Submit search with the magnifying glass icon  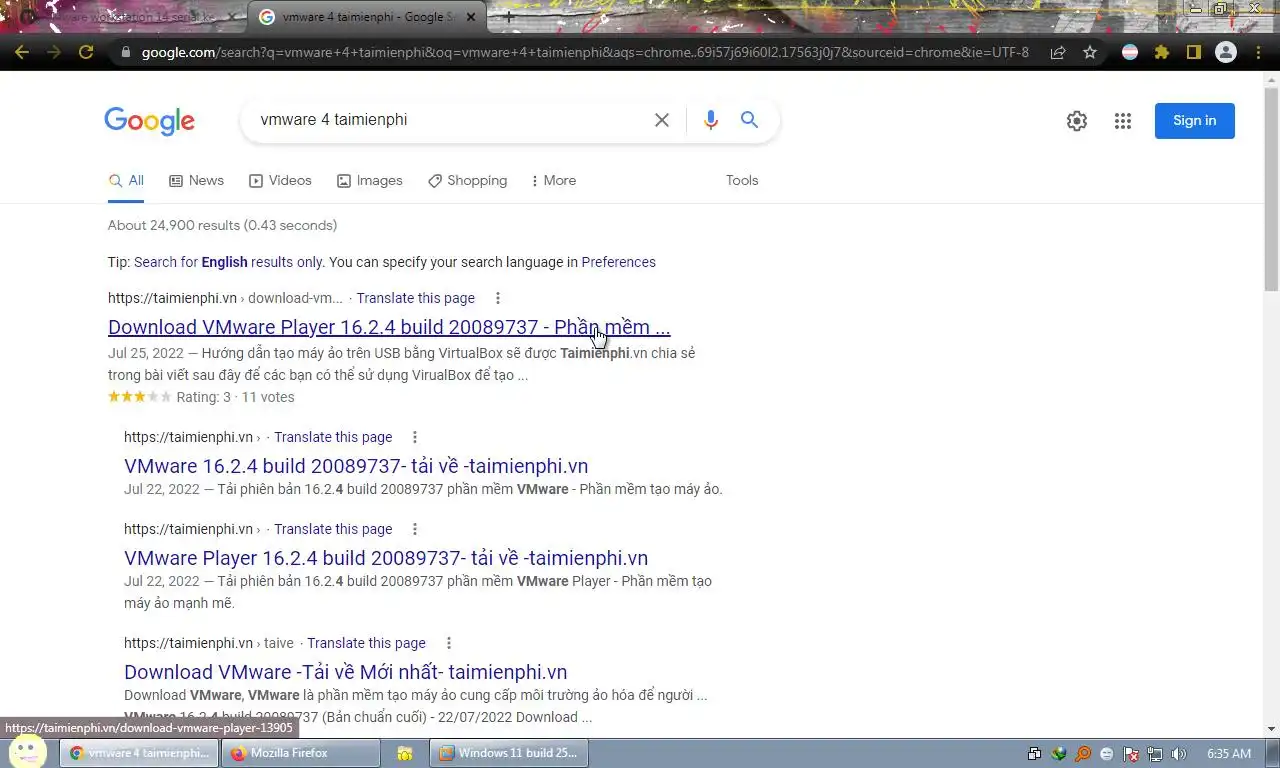pos(749,120)
